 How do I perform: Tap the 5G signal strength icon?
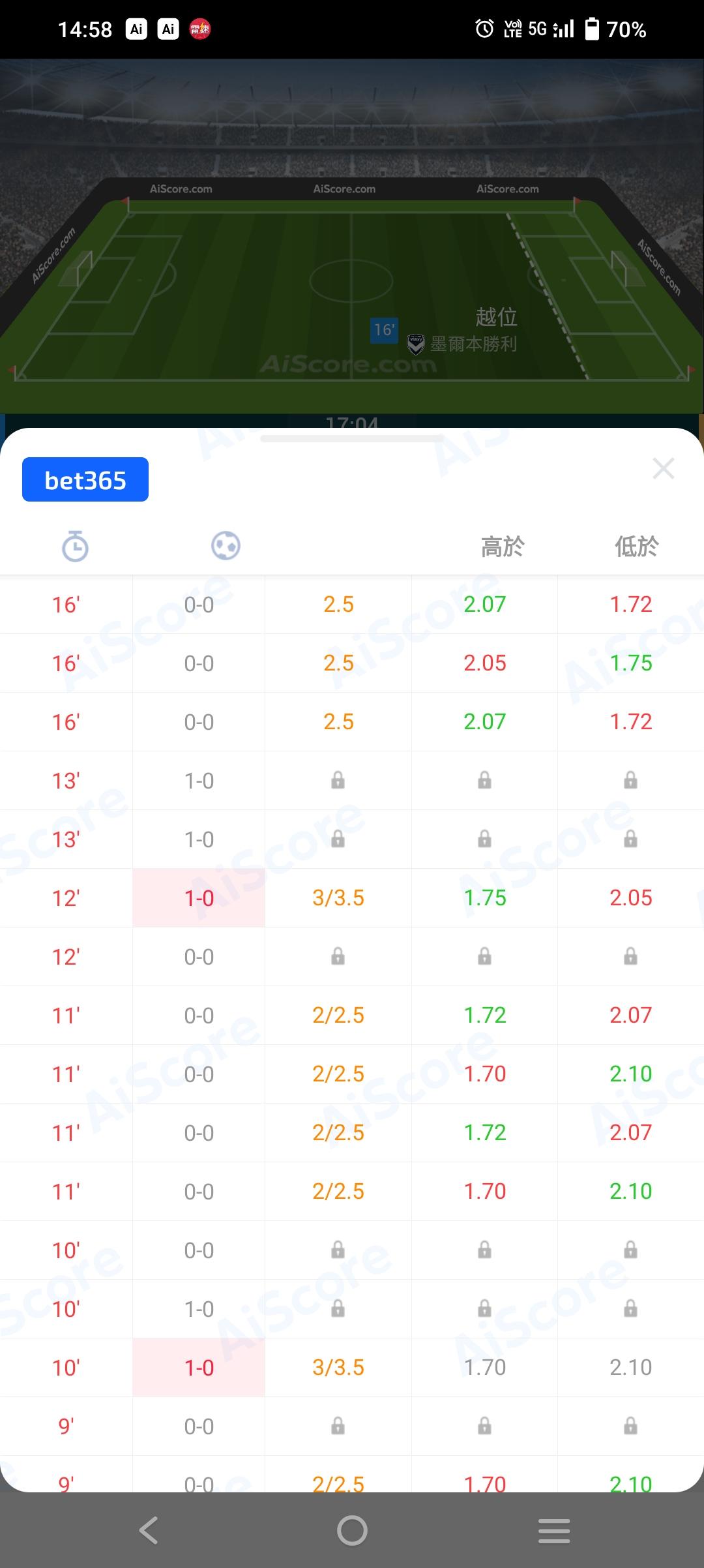point(551,29)
